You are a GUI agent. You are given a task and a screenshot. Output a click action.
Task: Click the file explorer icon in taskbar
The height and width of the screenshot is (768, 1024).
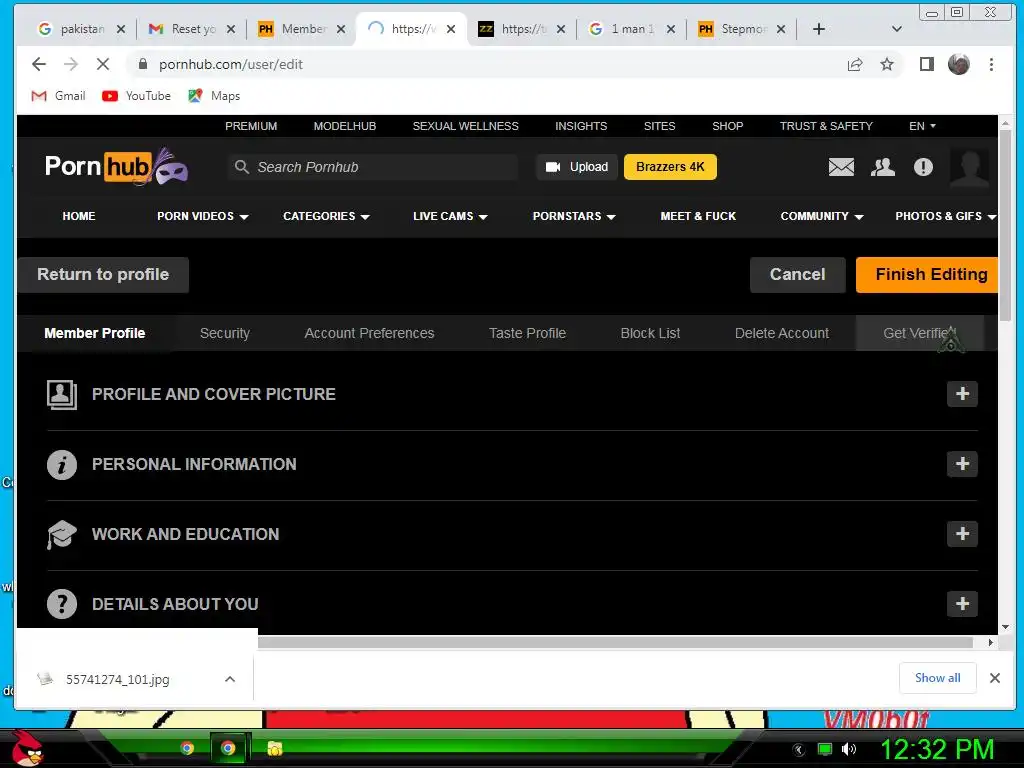[x=275, y=748]
